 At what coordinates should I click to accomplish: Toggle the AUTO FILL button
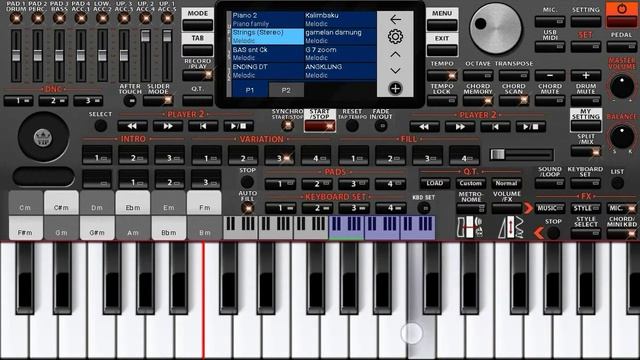pos(247,208)
